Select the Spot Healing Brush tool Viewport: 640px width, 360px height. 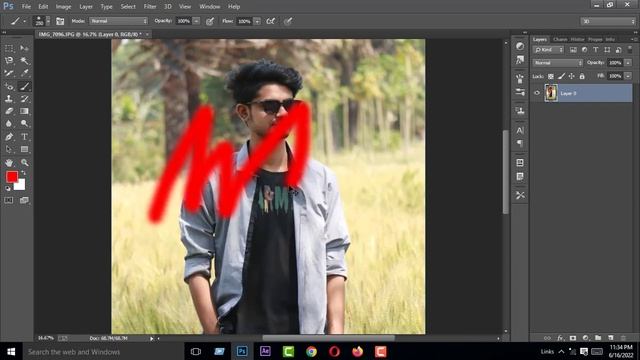point(9,86)
